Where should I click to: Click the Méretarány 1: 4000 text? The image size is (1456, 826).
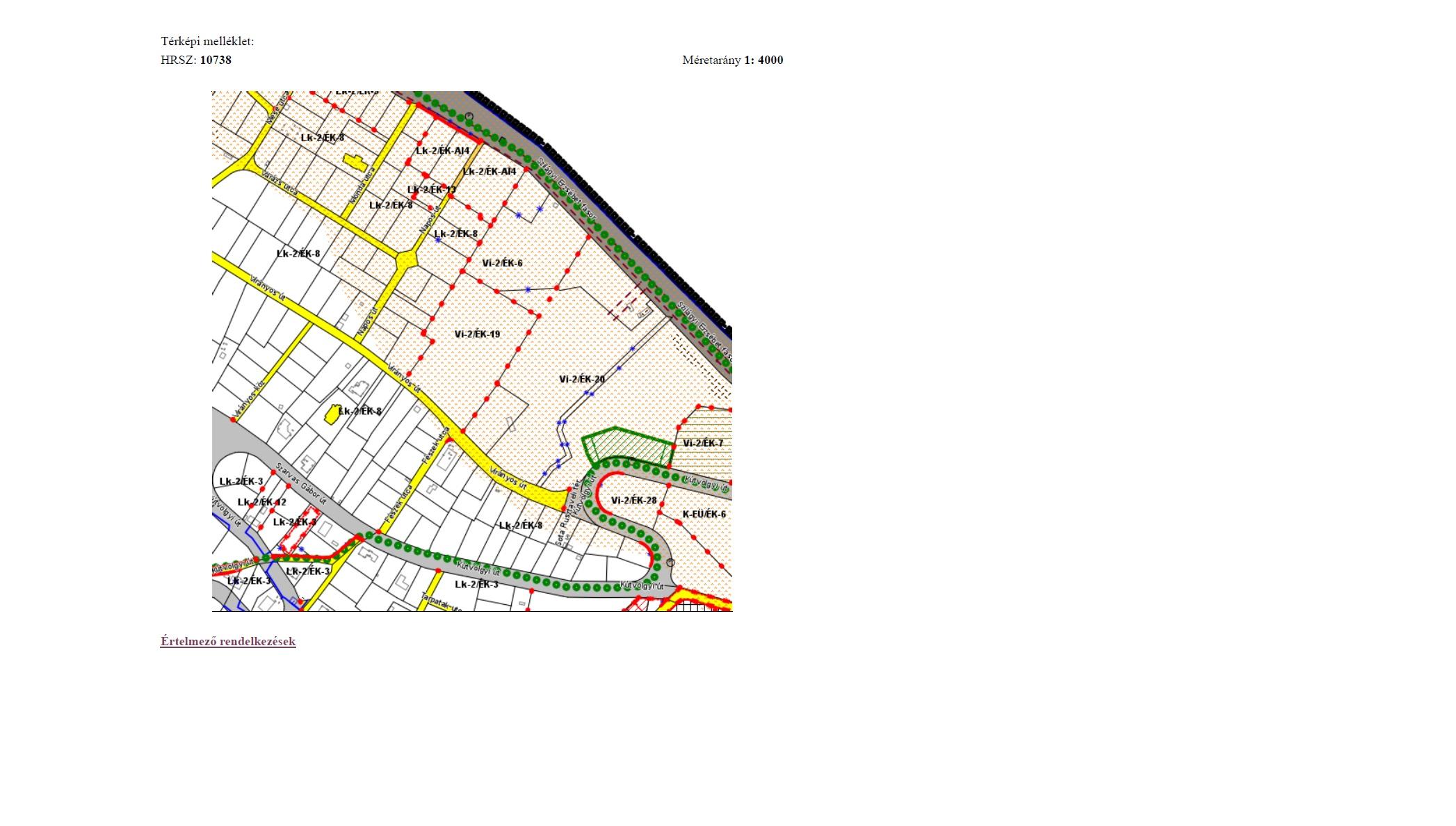733,60
